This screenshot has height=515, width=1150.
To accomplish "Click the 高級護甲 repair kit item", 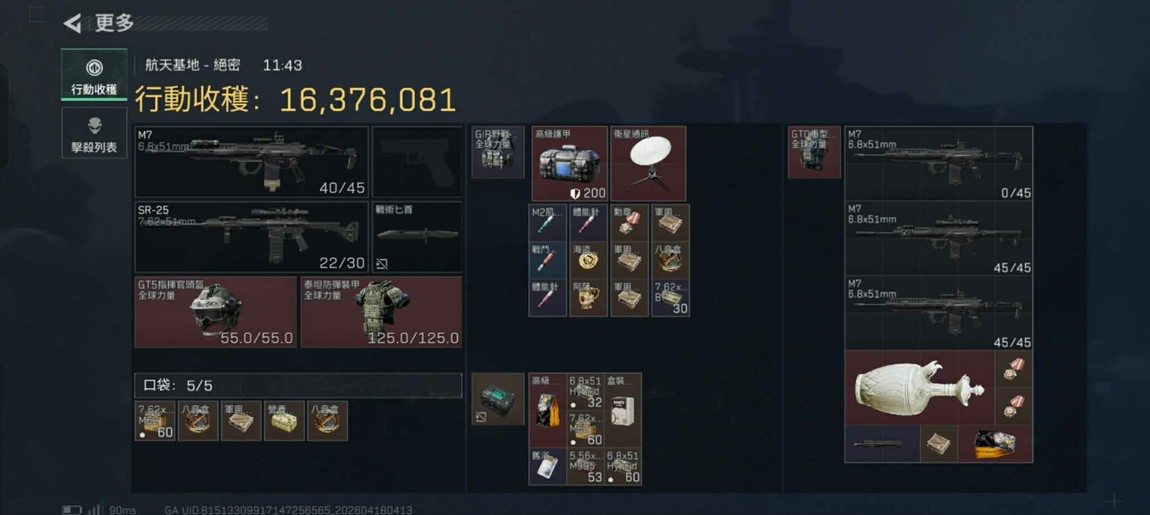I will (x=570, y=164).
